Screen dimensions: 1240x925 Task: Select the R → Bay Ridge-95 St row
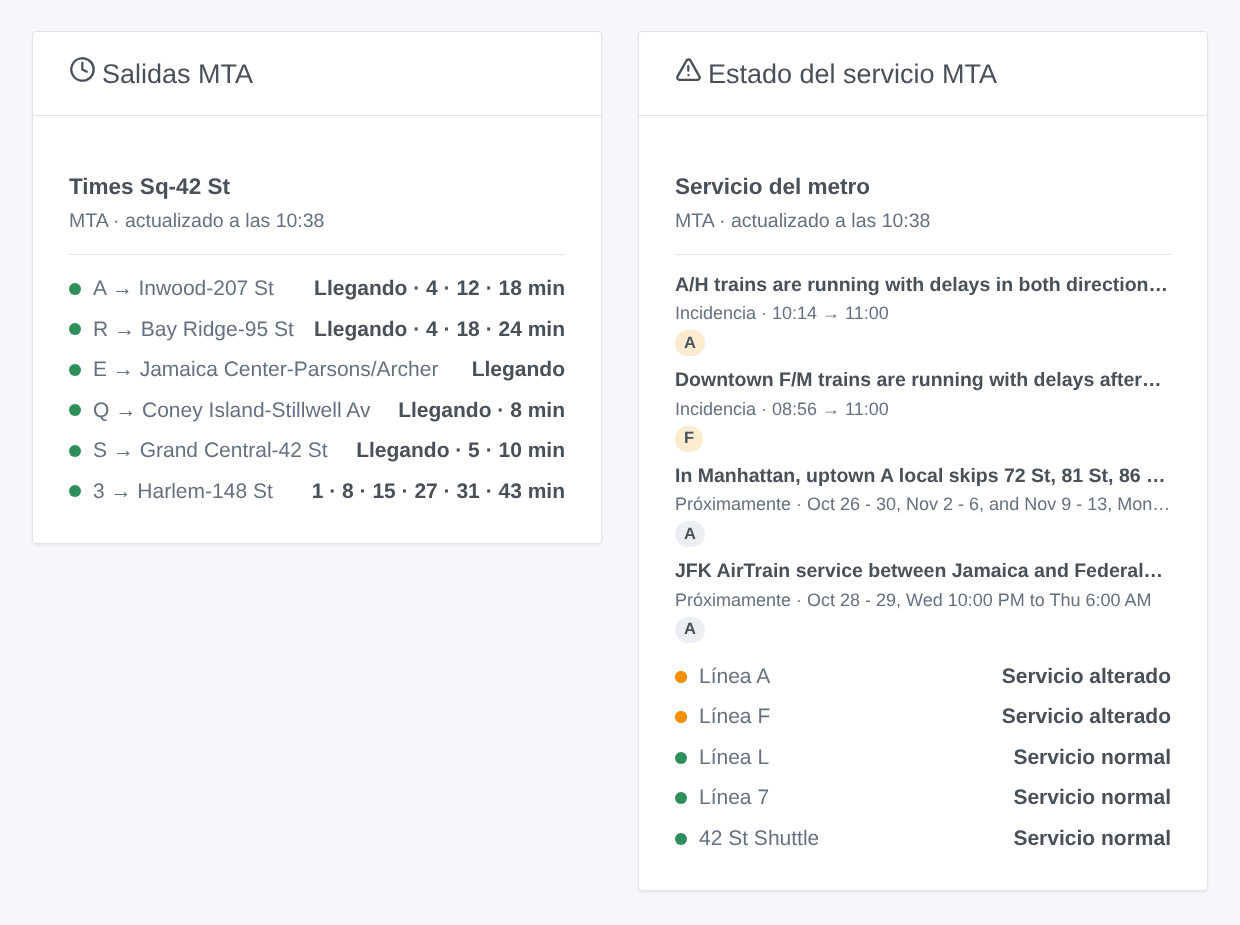click(317, 329)
